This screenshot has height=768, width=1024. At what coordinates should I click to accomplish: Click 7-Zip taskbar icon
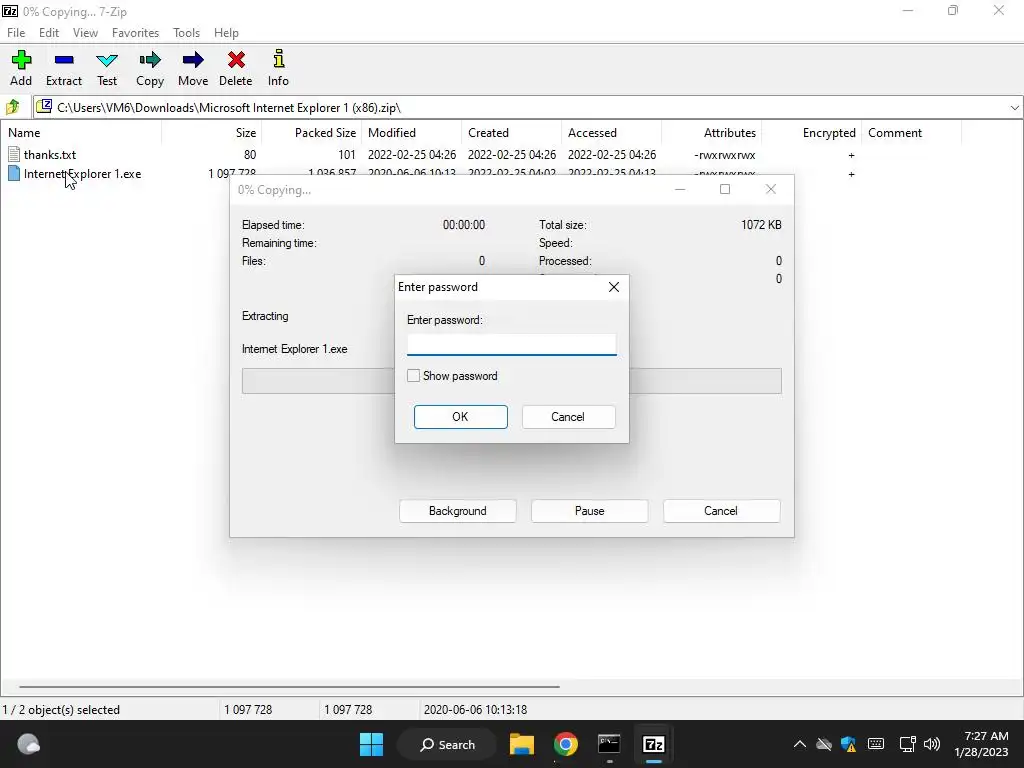[654, 744]
